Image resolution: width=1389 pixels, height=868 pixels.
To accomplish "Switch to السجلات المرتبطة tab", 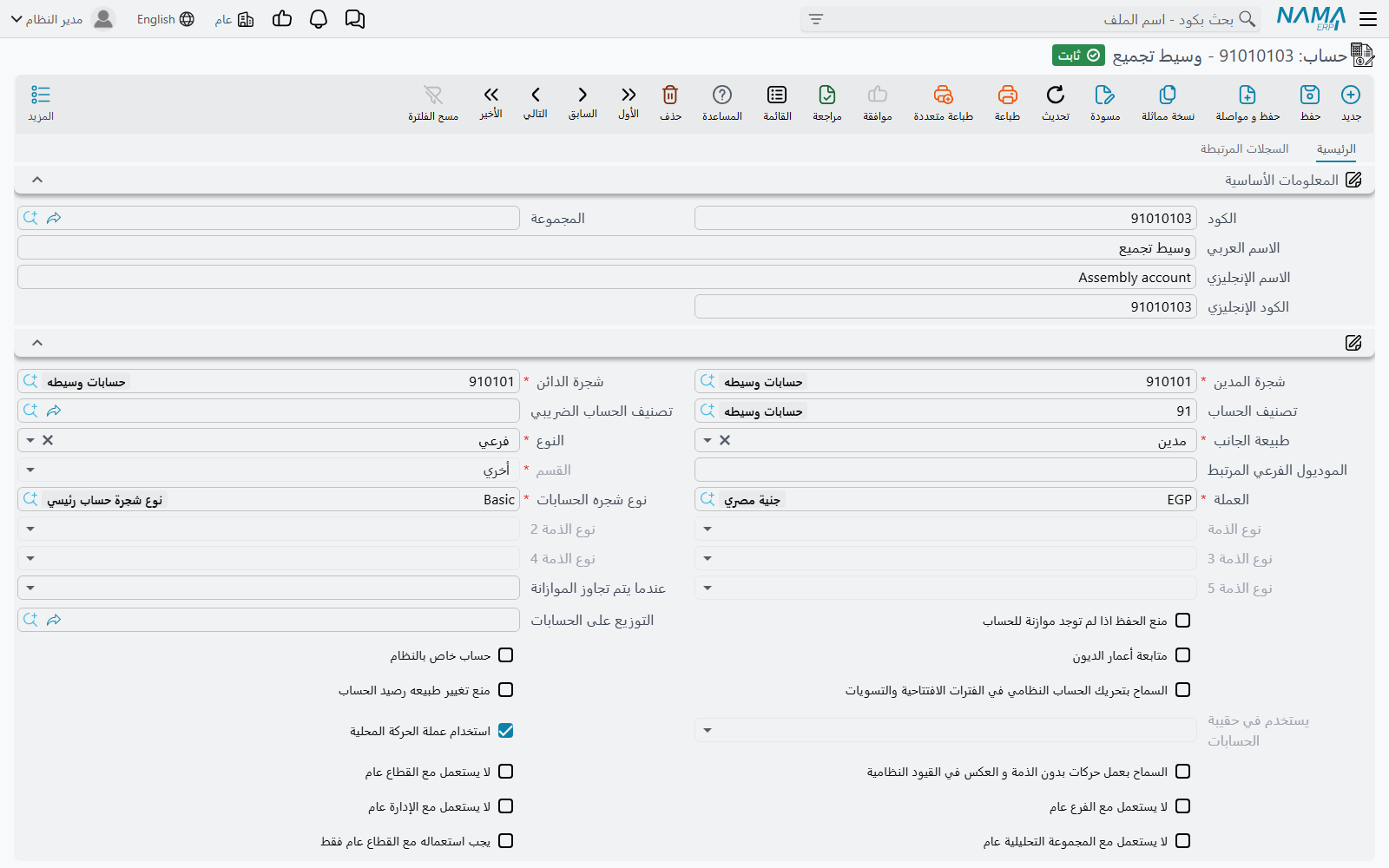I will click(x=1244, y=149).
